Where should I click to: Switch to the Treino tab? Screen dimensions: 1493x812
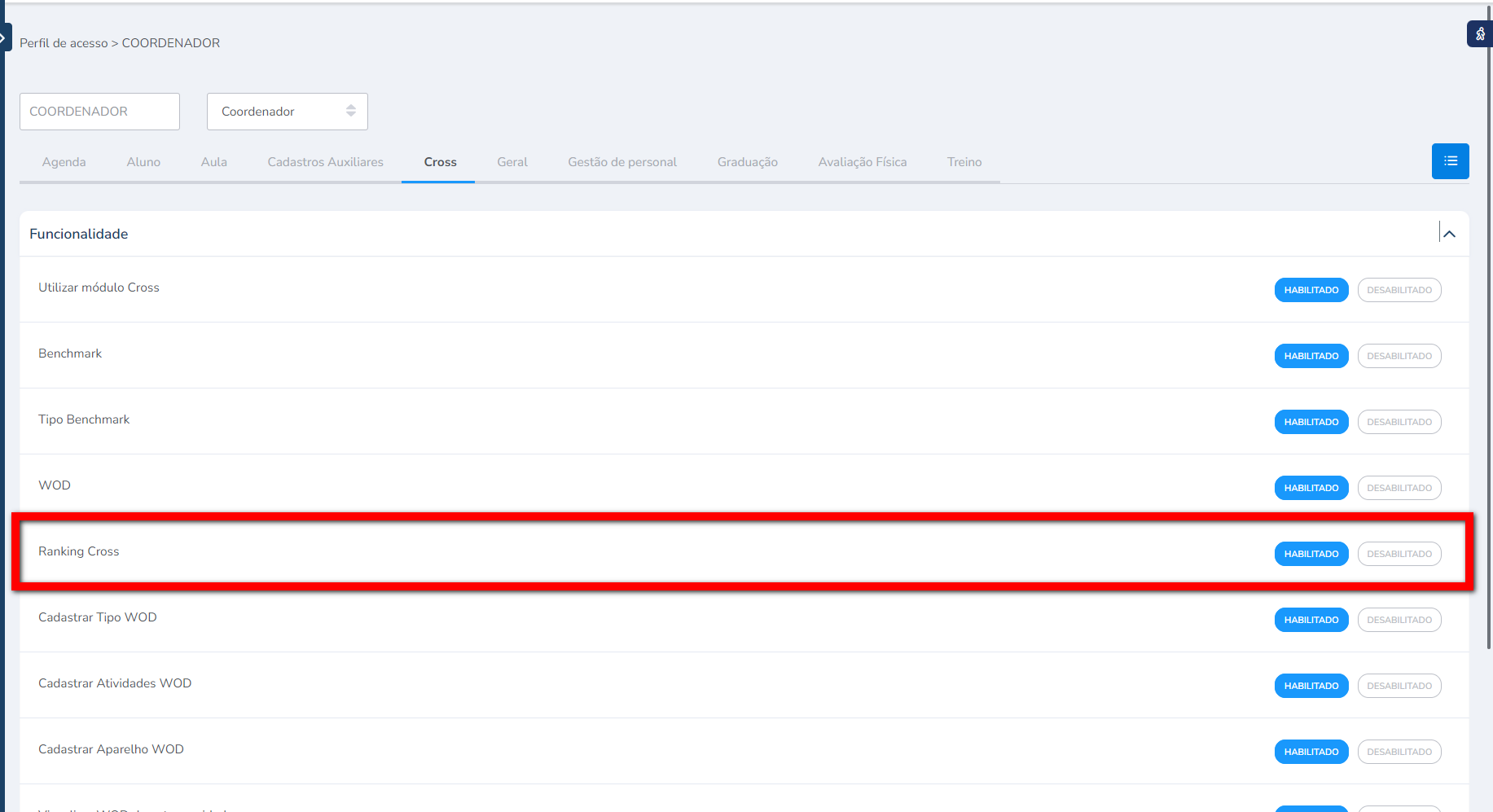click(964, 162)
